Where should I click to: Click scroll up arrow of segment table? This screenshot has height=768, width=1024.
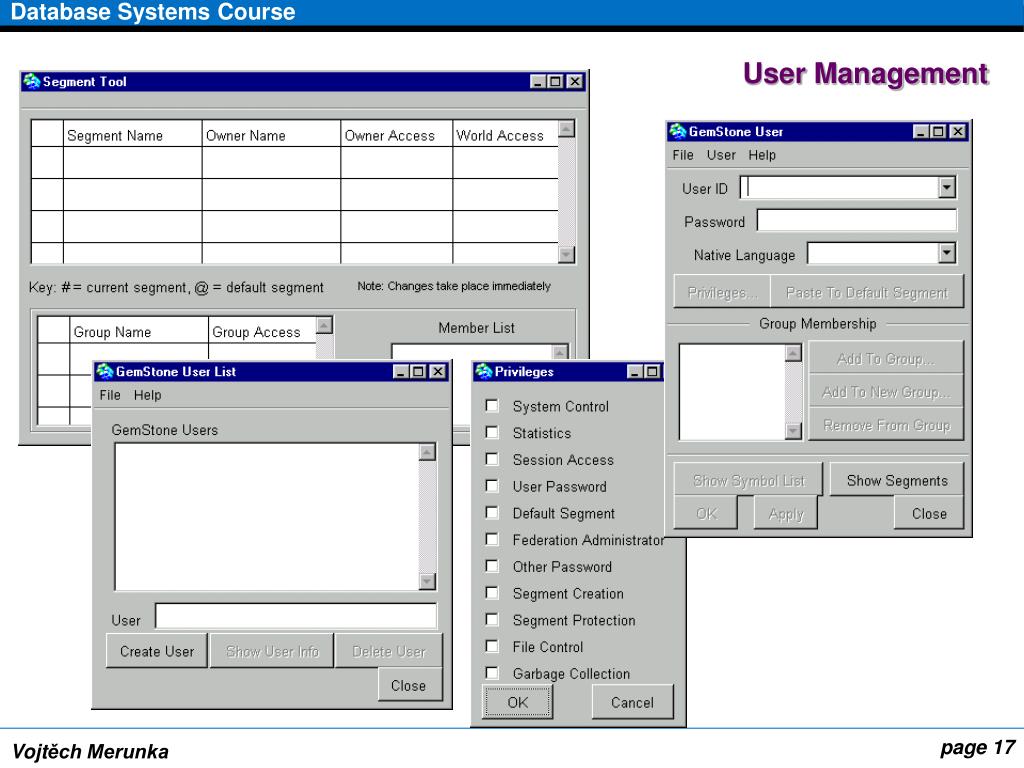[x=566, y=129]
